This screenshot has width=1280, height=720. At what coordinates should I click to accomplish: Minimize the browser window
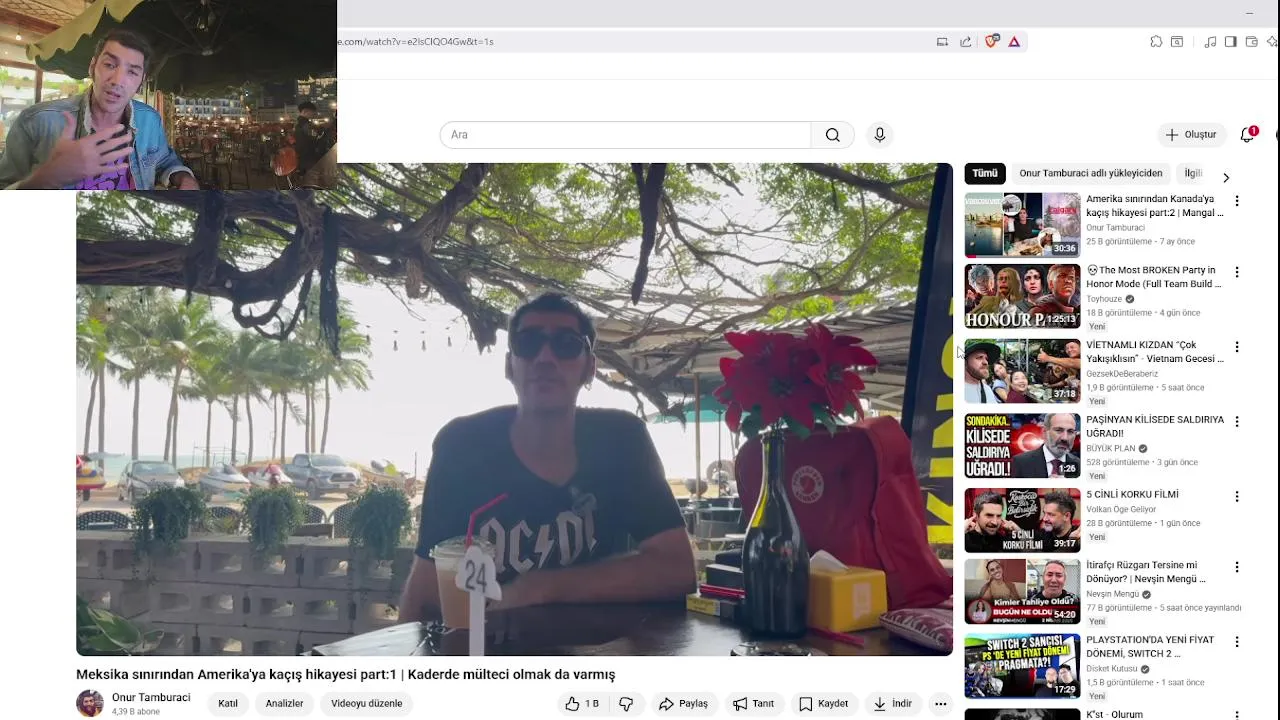(x=1249, y=13)
